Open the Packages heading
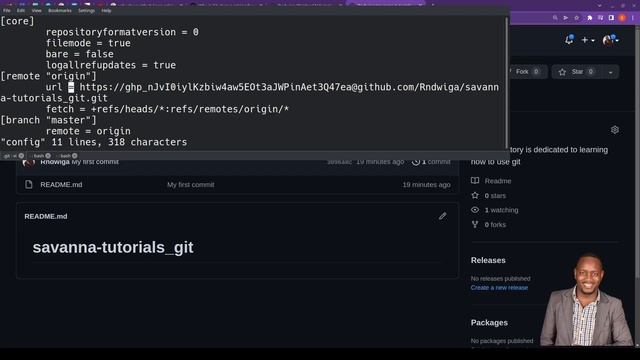 (x=489, y=323)
